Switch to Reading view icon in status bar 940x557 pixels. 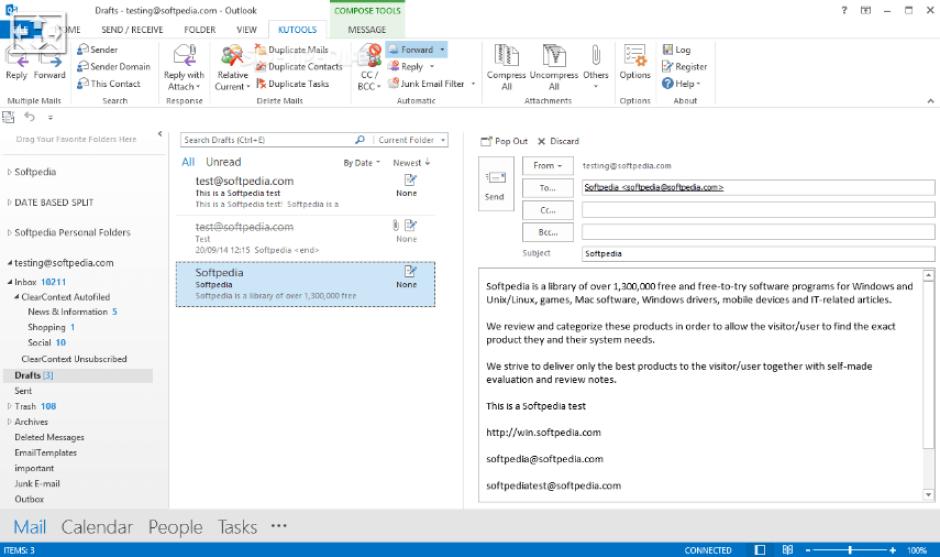click(x=788, y=550)
